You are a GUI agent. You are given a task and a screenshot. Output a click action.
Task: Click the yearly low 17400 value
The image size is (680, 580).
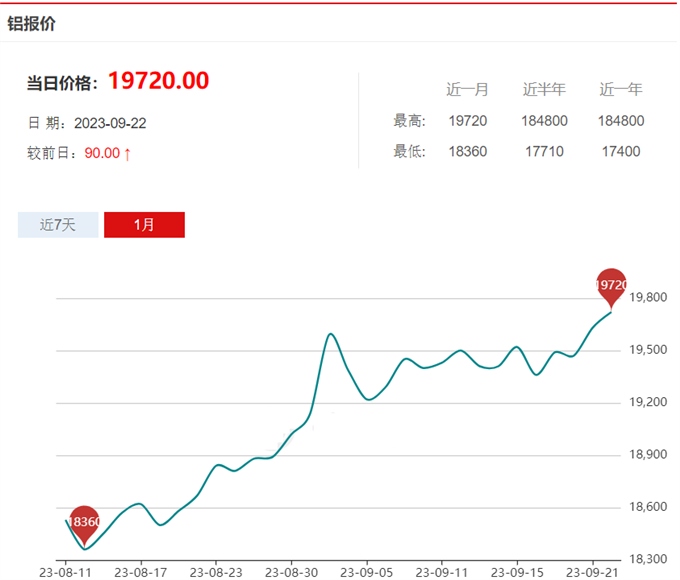click(x=621, y=151)
